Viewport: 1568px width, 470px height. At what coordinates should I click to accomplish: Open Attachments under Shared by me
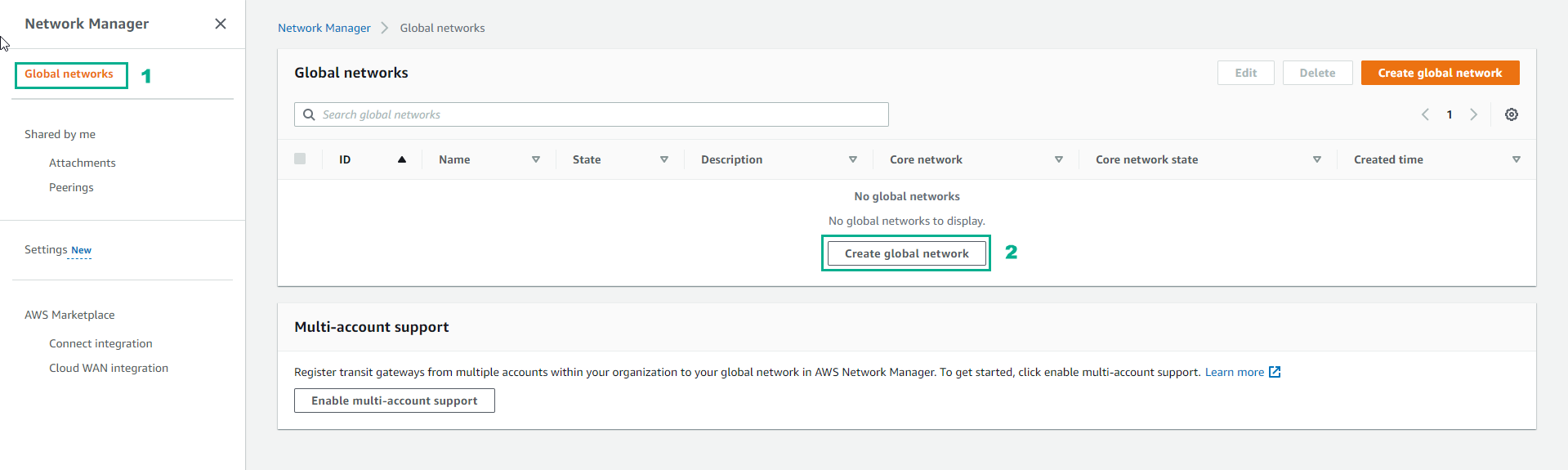coord(83,163)
